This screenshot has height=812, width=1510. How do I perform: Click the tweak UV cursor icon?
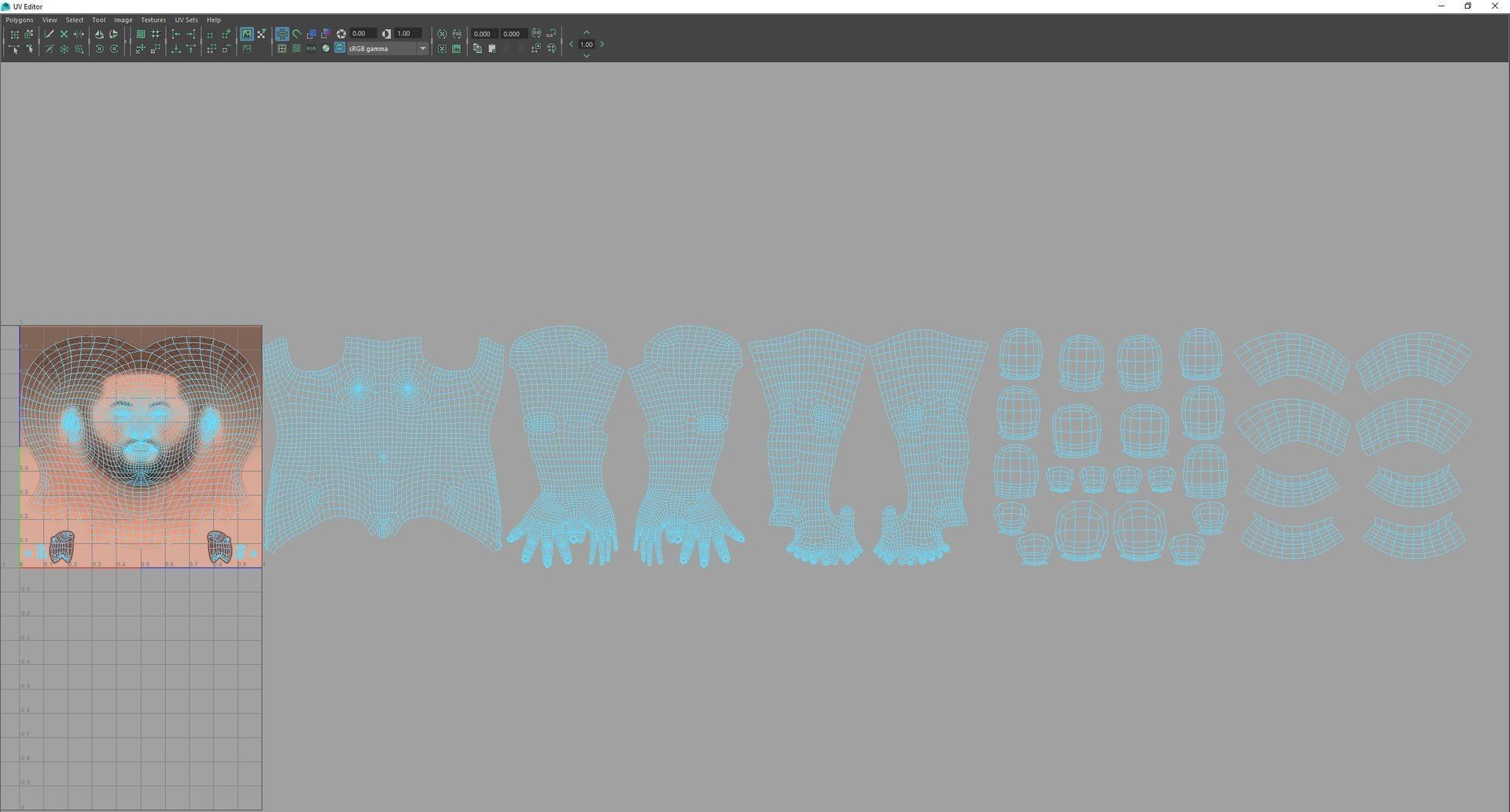(30, 49)
